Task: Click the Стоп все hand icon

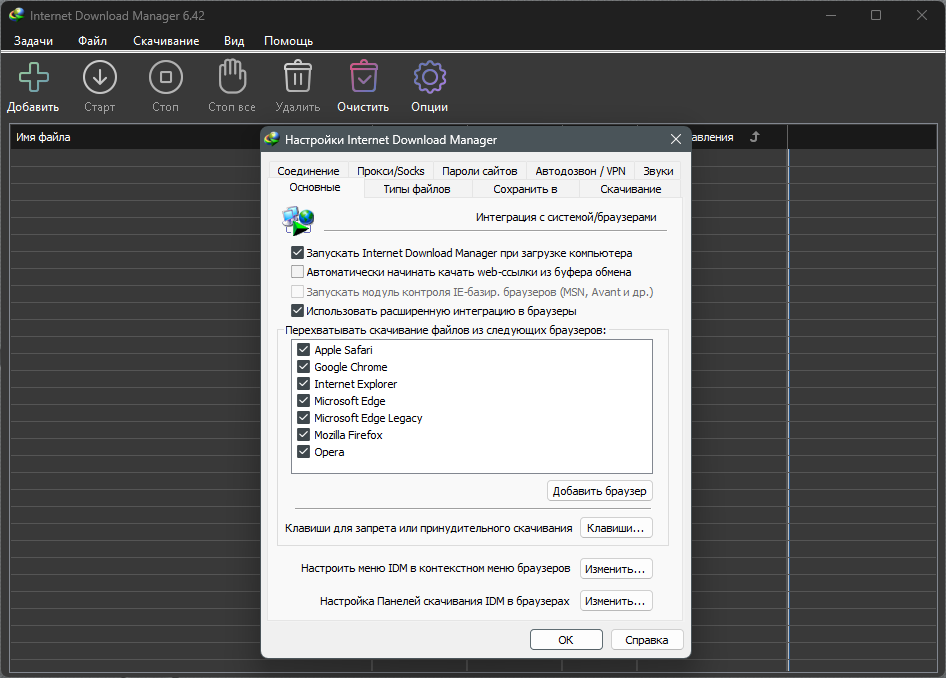Action: 232,77
